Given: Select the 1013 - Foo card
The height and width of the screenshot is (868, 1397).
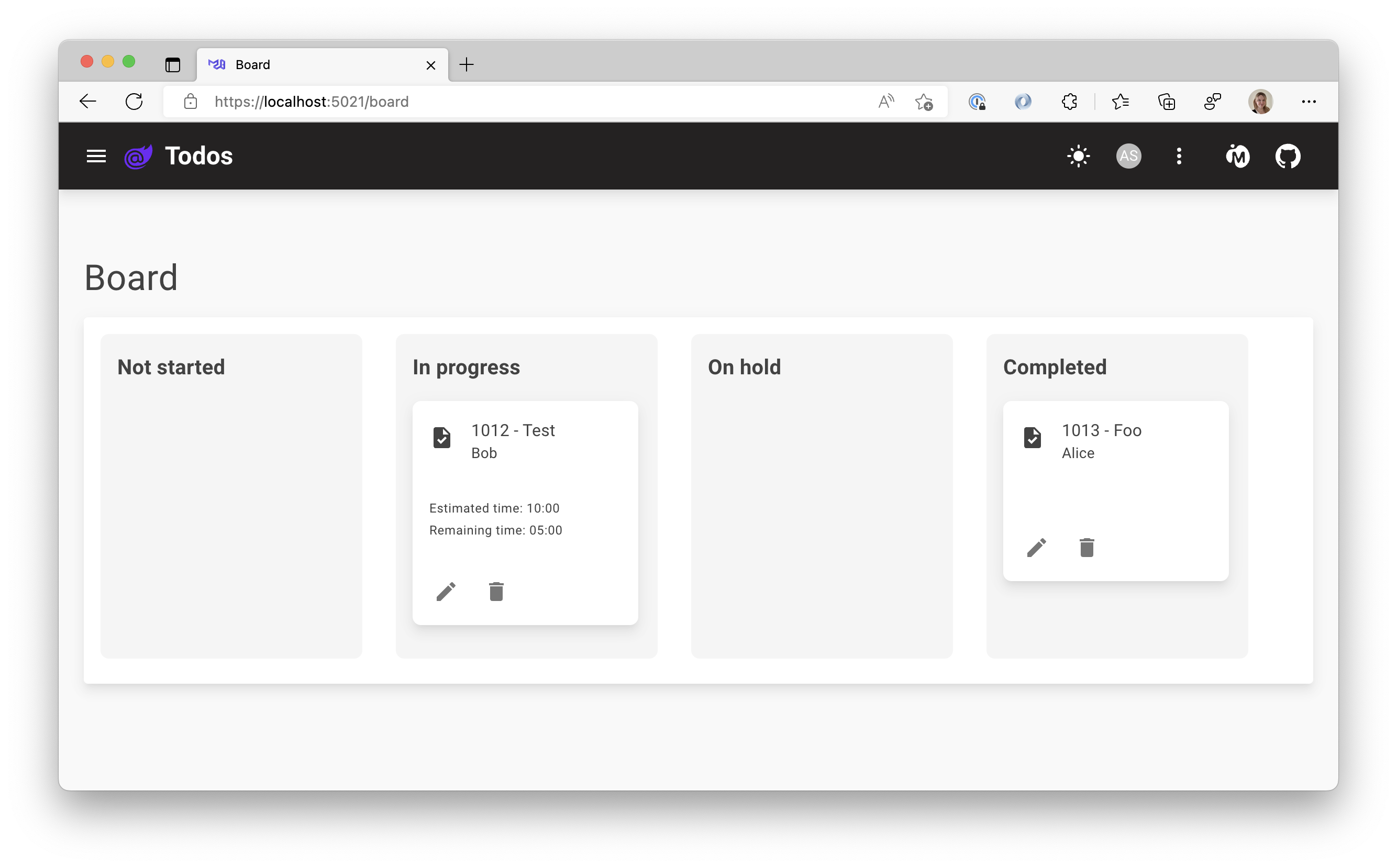Looking at the screenshot, I should coord(1115,482).
